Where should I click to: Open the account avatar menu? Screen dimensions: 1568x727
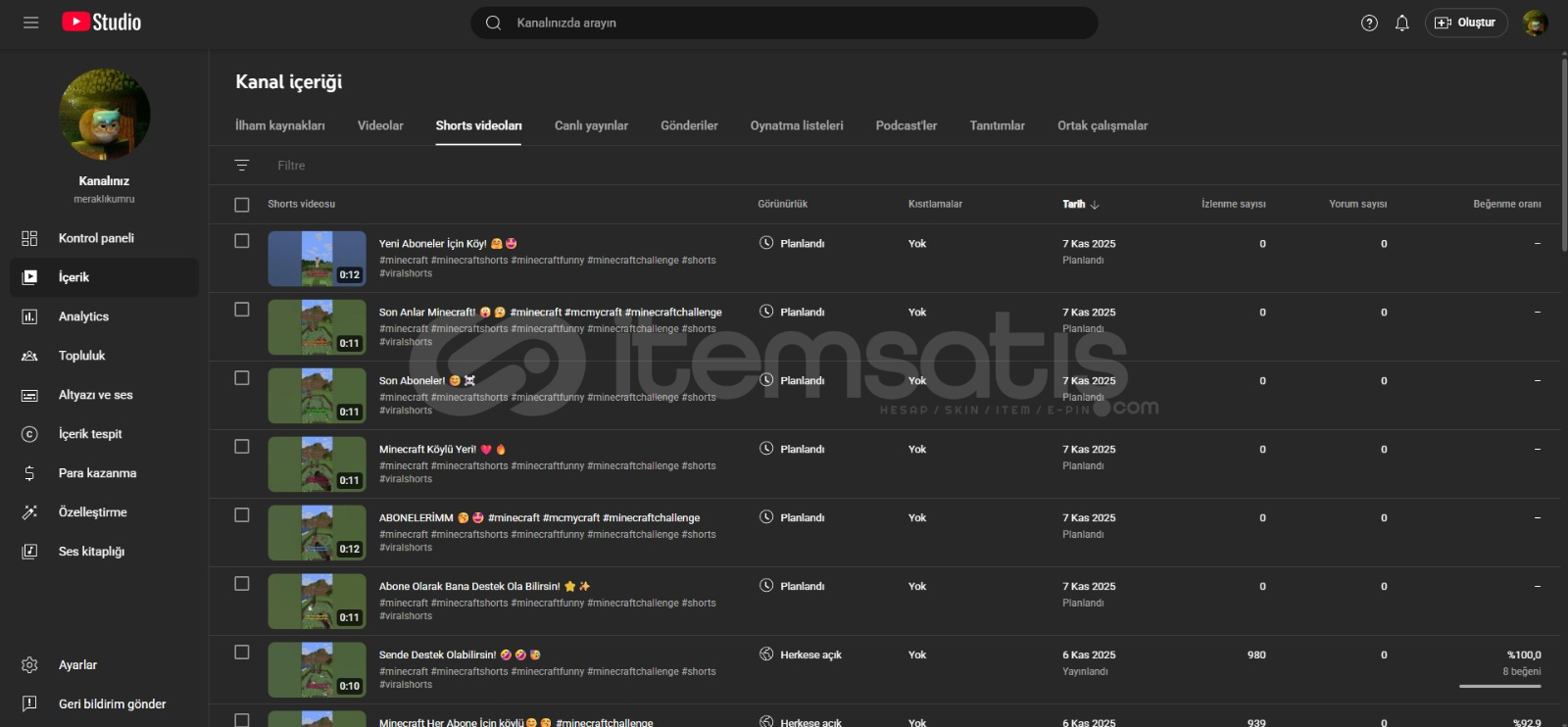1535,23
